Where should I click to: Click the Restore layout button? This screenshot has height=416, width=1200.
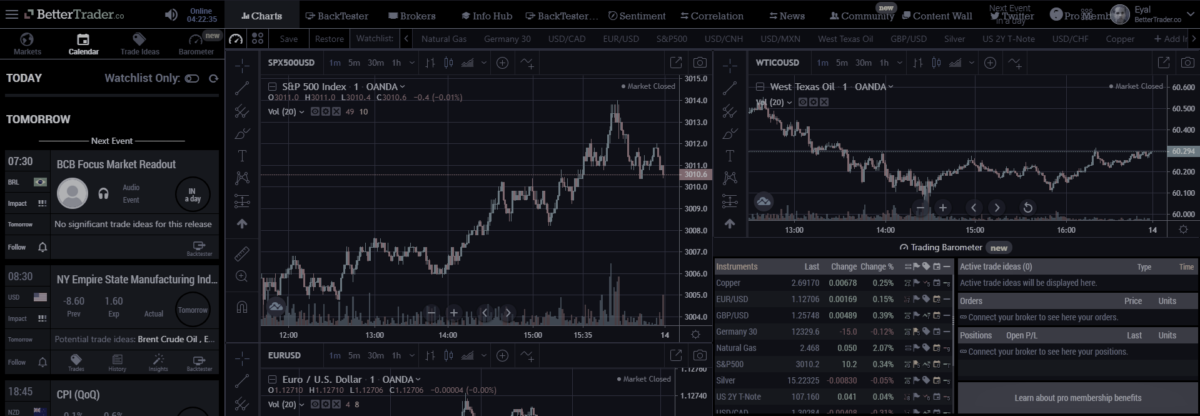coord(328,38)
